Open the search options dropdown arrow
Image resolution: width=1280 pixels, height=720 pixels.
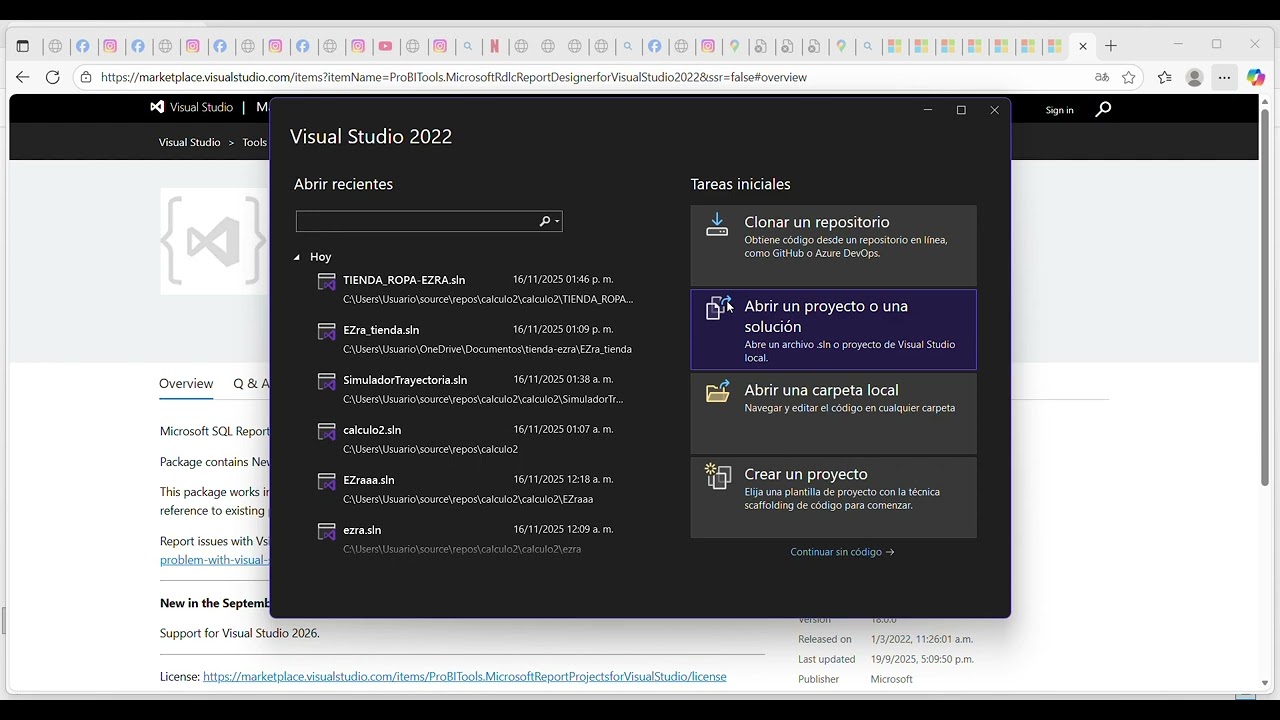click(x=557, y=221)
